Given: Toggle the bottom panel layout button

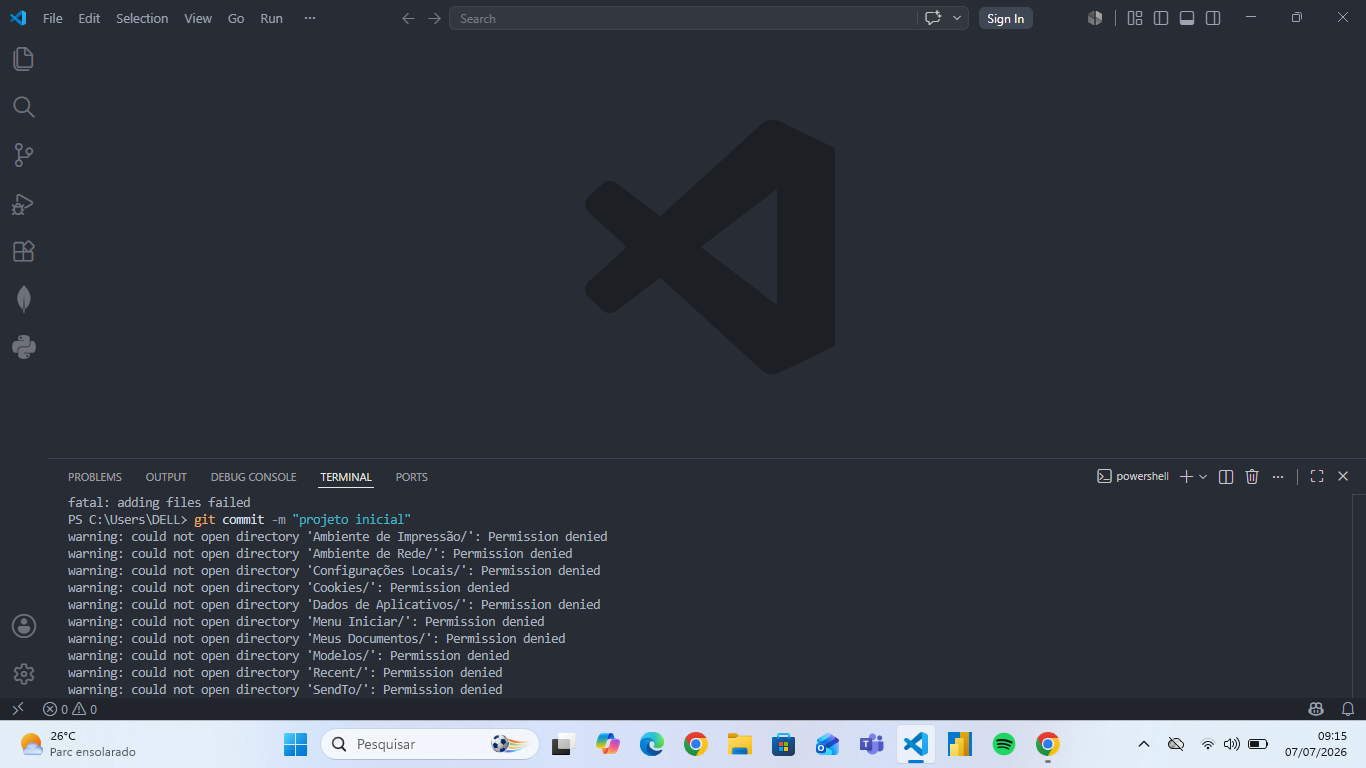Looking at the screenshot, I should coord(1187,18).
